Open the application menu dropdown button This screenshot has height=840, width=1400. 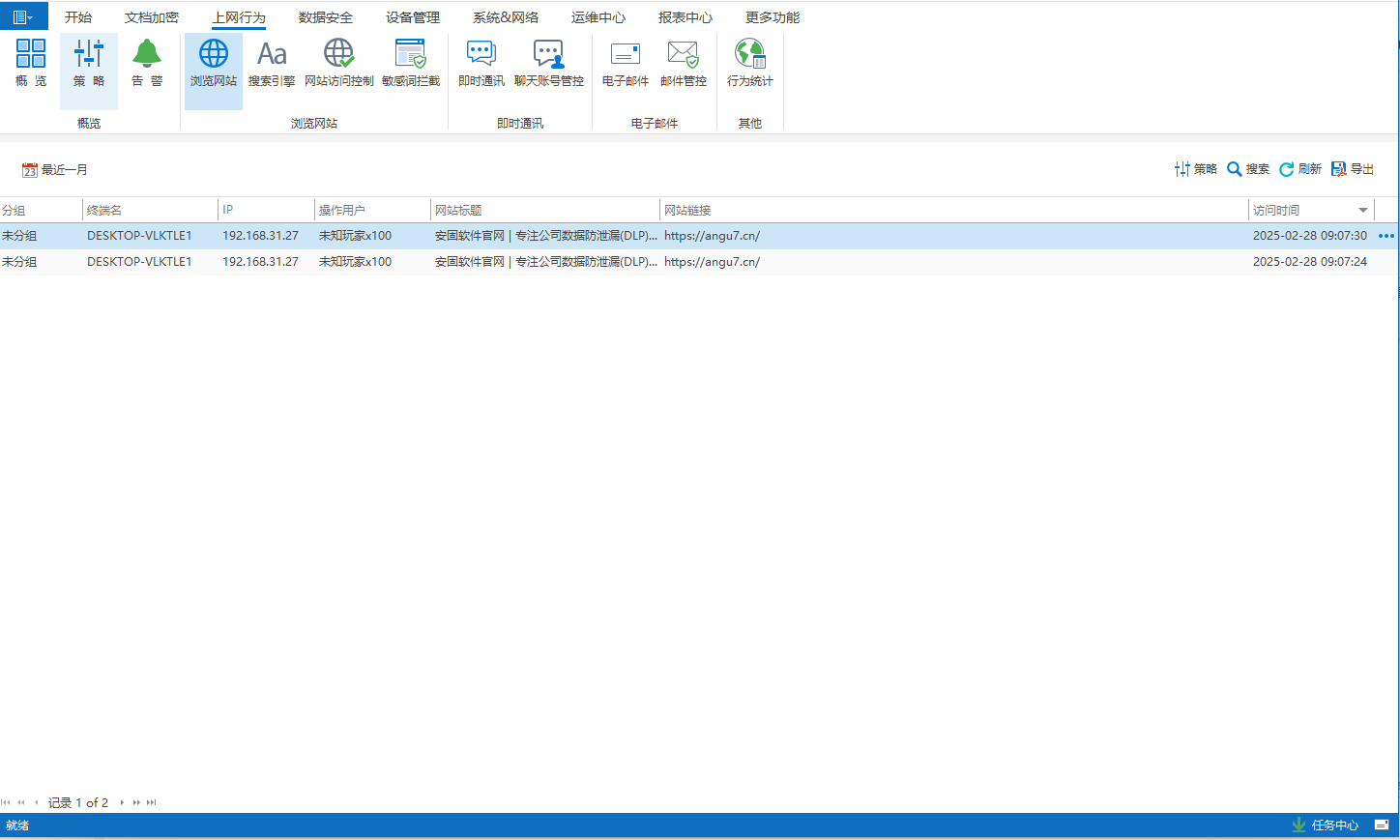23,16
